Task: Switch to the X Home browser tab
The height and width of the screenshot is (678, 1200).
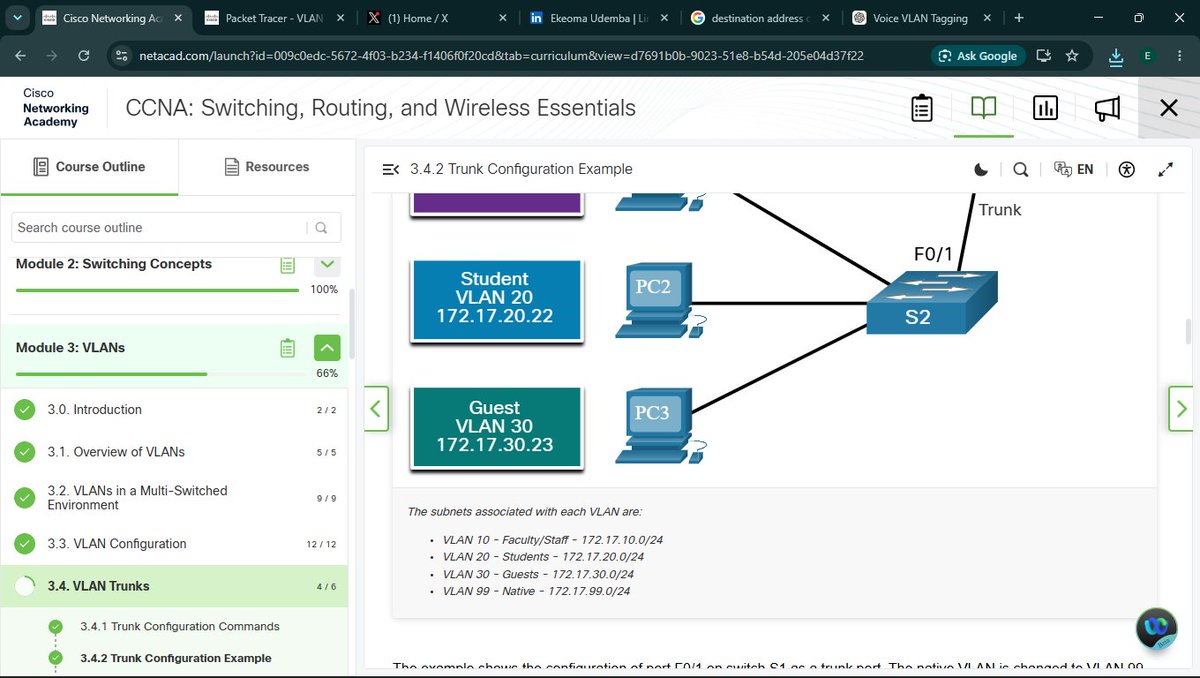Action: (435, 18)
